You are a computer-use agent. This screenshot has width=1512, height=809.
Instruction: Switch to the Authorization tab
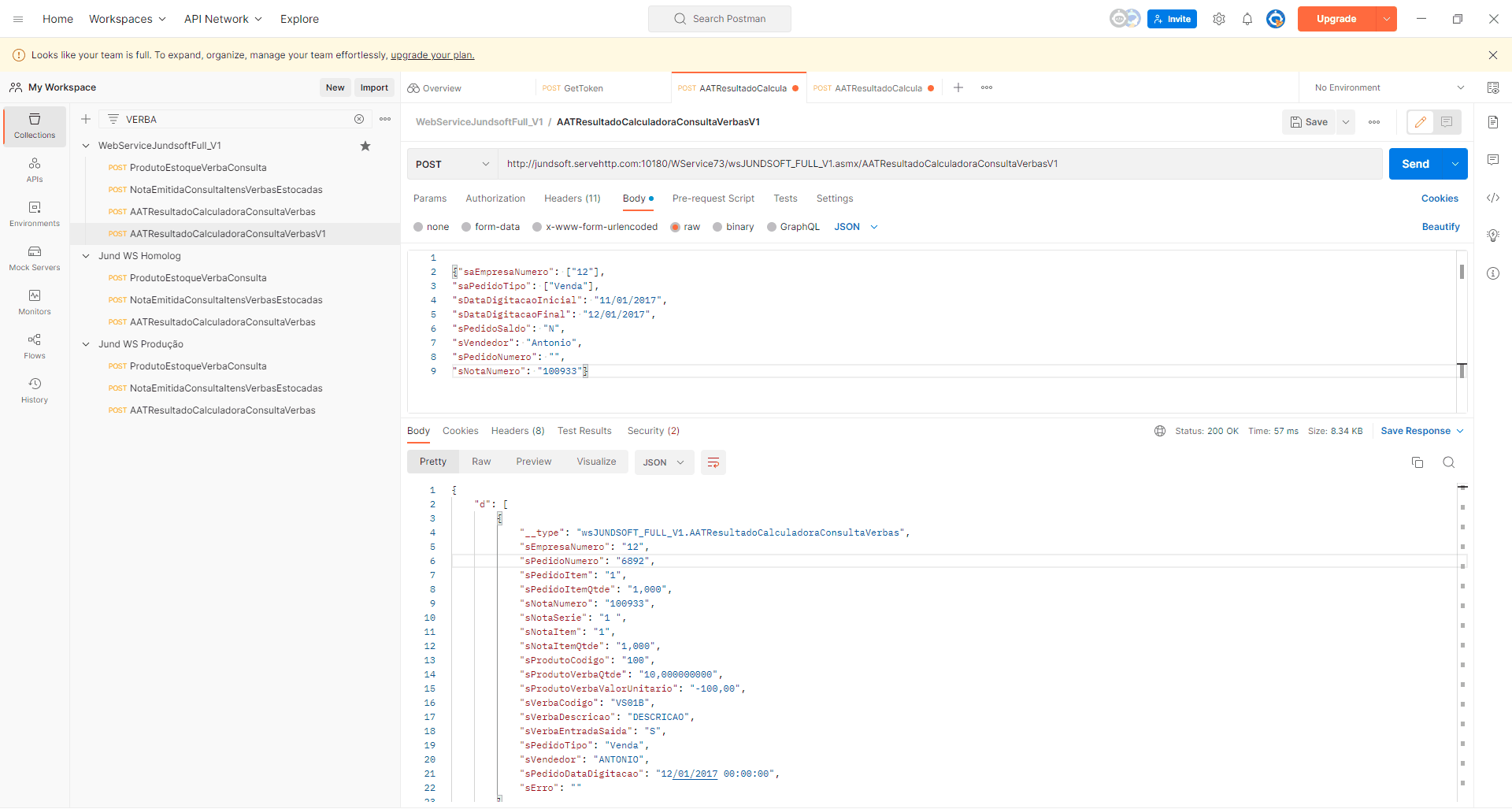[x=495, y=199]
